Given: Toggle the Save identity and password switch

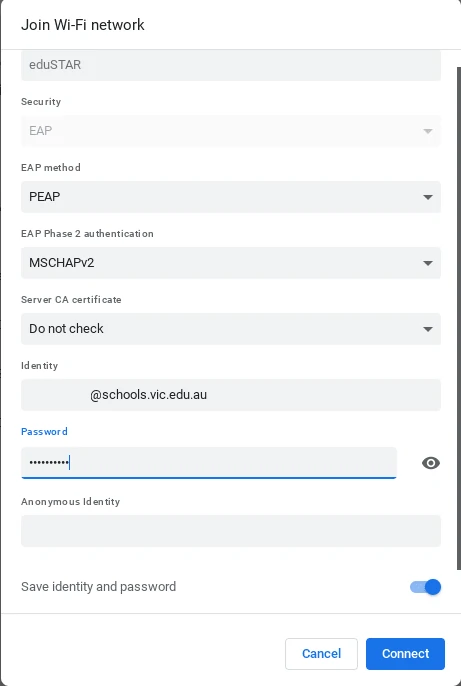Looking at the screenshot, I should click(425, 587).
